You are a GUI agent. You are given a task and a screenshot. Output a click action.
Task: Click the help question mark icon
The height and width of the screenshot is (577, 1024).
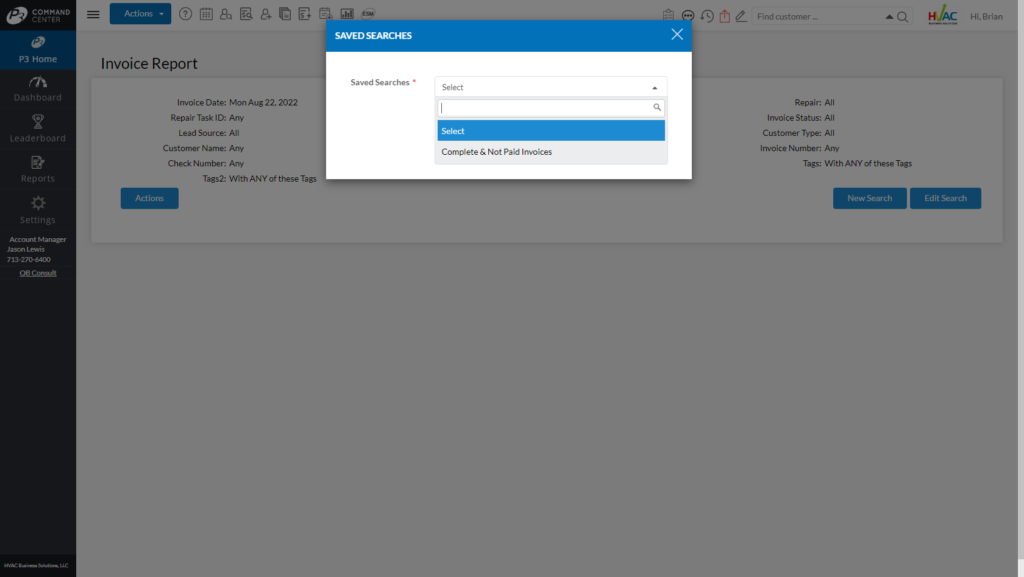pyautogui.click(x=185, y=14)
